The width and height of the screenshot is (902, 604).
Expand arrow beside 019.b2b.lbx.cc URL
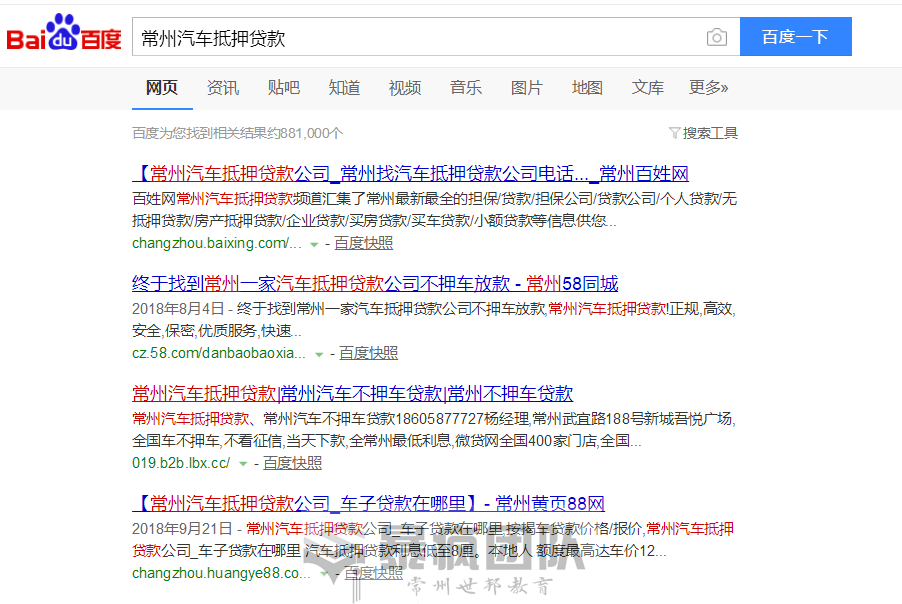tap(243, 465)
